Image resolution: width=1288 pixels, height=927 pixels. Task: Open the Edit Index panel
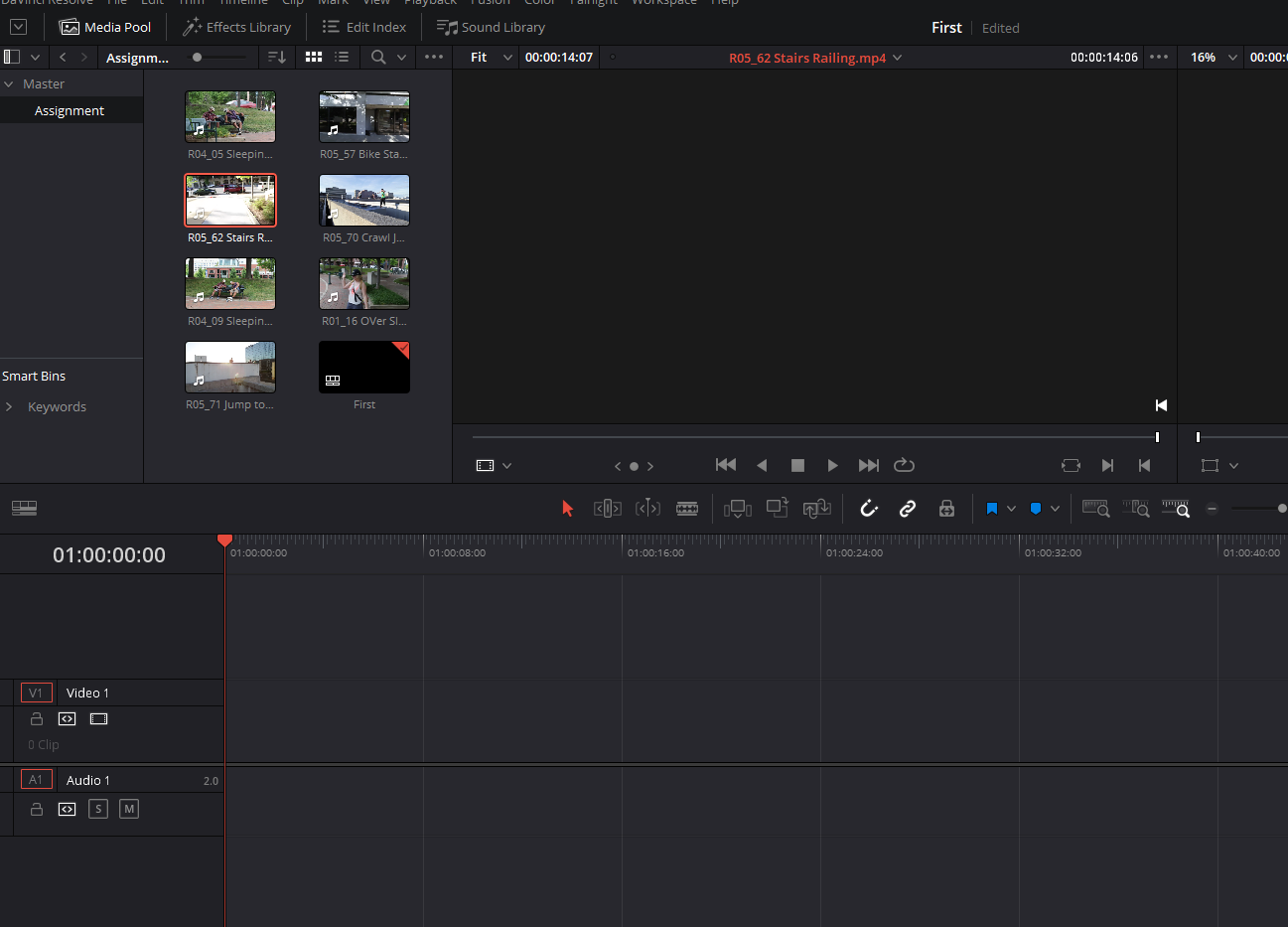click(364, 28)
